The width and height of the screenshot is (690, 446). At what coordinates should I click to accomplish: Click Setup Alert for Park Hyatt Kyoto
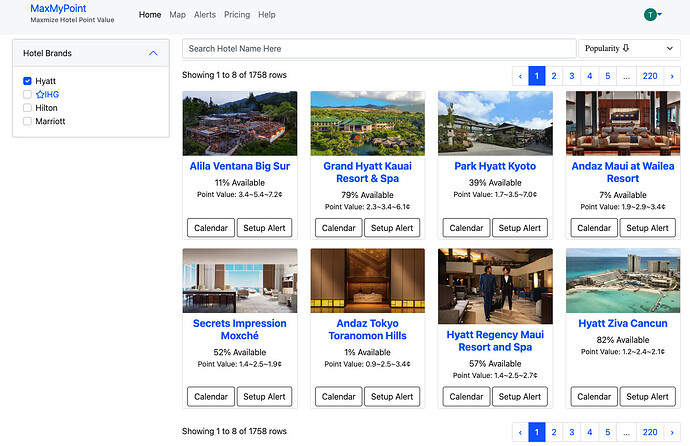(x=520, y=228)
